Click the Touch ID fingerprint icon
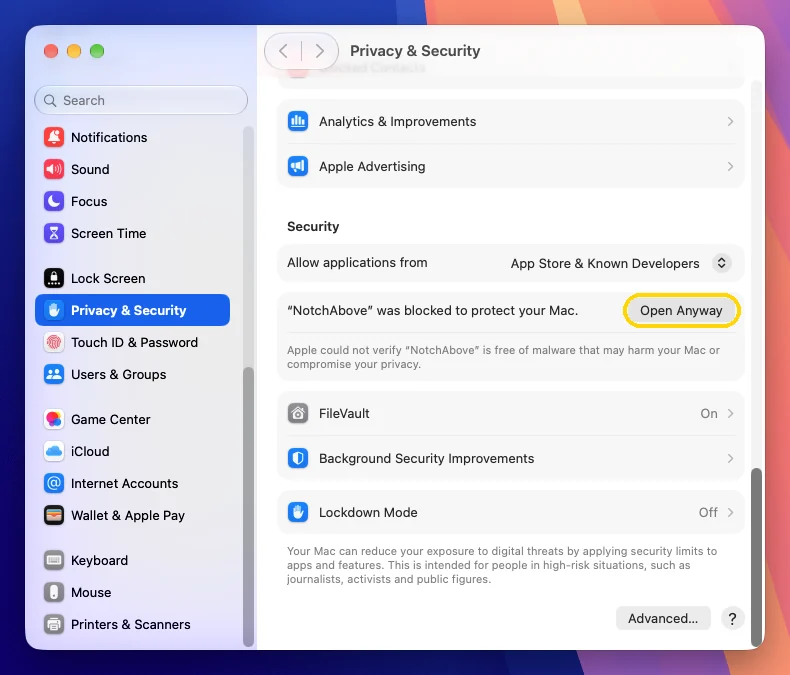This screenshot has height=675, width=790. (x=54, y=343)
